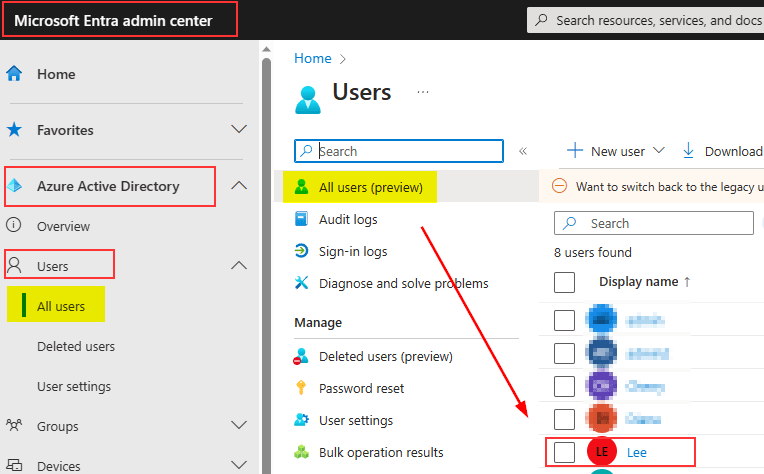This screenshot has width=764, height=474.
Task: Collapse the Azure Active Directory section
Action: (x=239, y=186)
